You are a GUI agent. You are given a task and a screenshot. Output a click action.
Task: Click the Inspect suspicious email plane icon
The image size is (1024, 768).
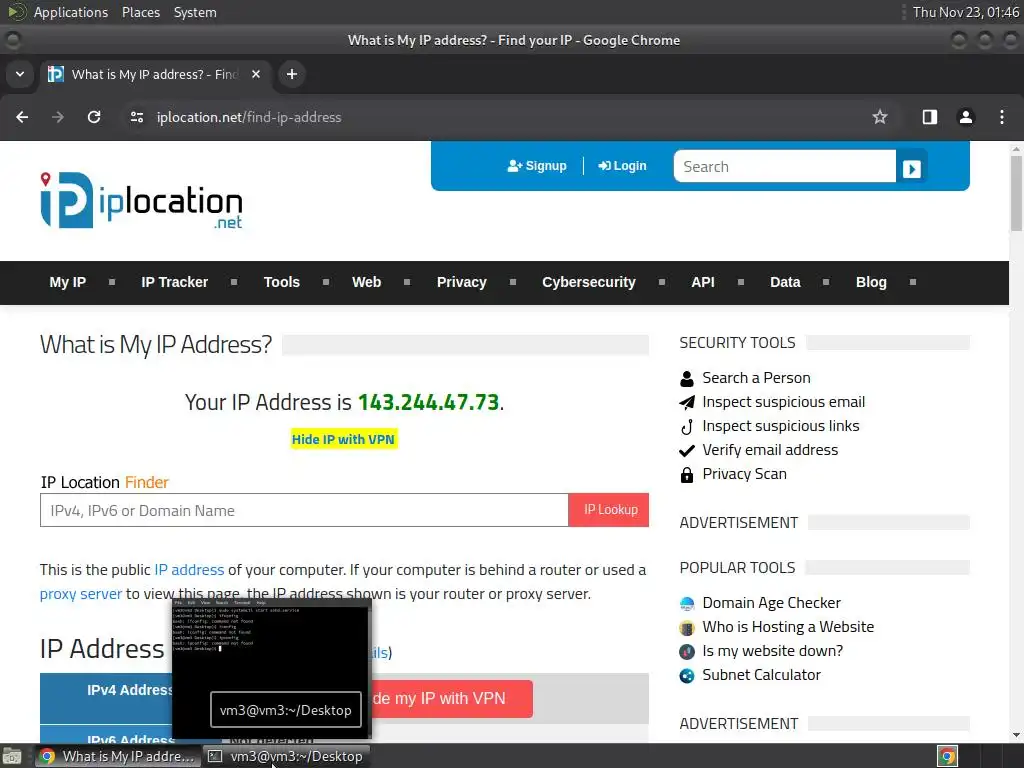pyautogui.click(x=686, y=402)
